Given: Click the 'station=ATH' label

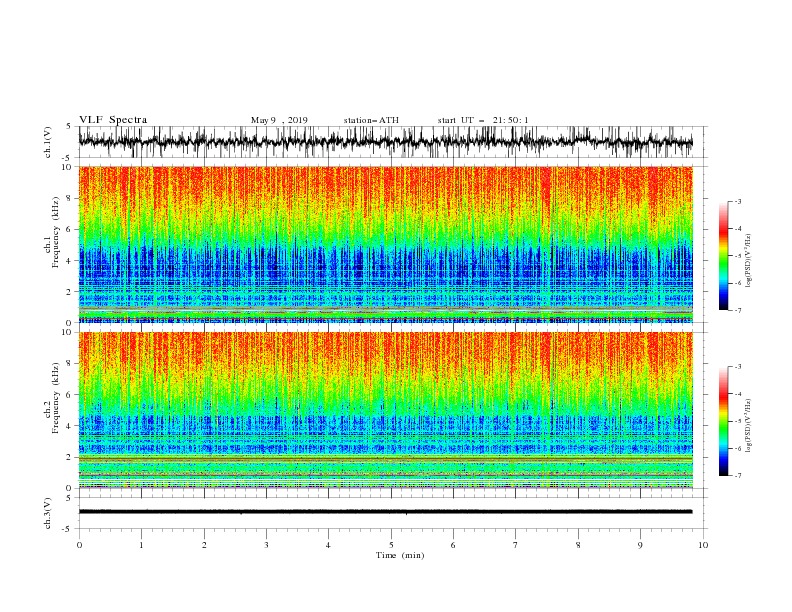Looking at the screenshot, I should coord(371,120).
